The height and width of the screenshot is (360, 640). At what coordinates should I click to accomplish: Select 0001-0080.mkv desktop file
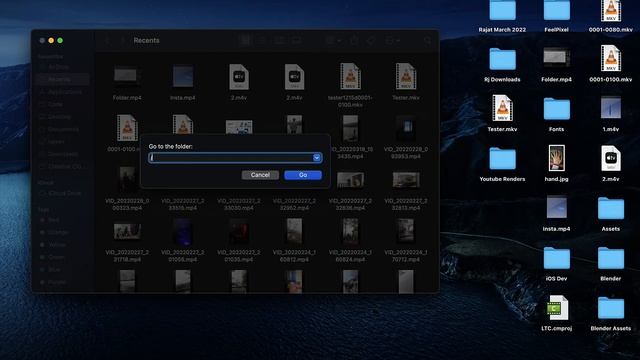click(x=611, y=16)
